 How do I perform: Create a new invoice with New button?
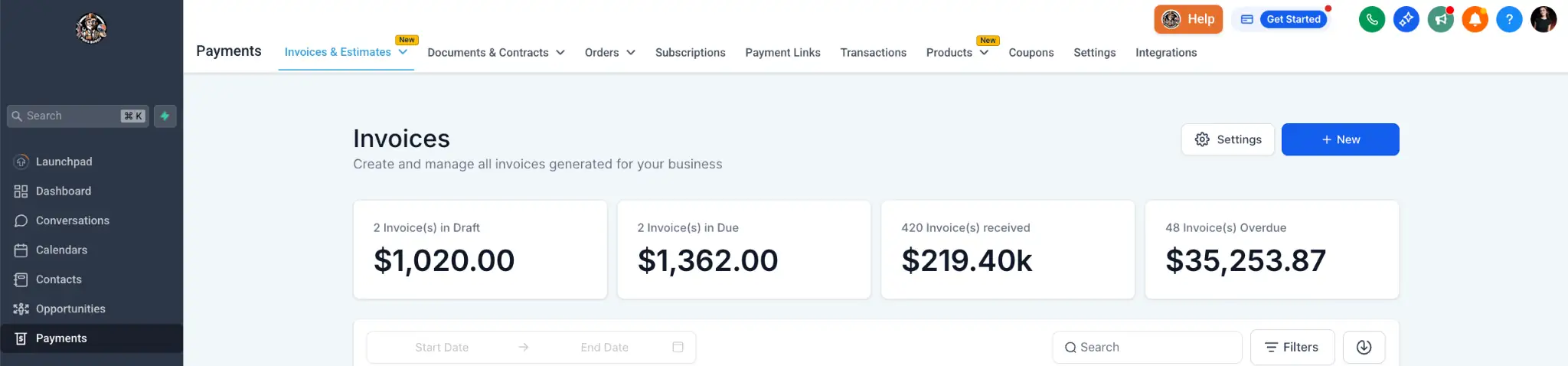pos(1341,139)
